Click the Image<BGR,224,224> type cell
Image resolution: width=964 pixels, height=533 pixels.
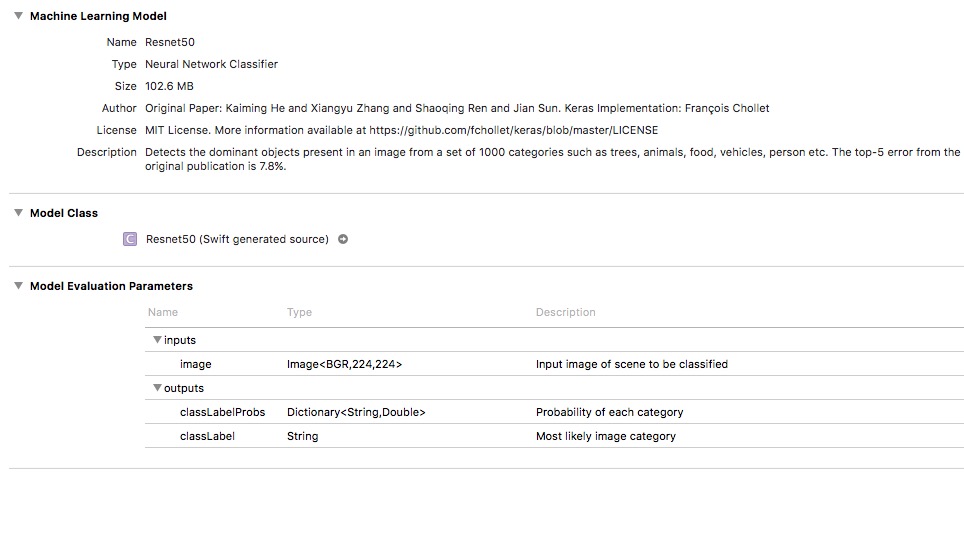point(344,364)
